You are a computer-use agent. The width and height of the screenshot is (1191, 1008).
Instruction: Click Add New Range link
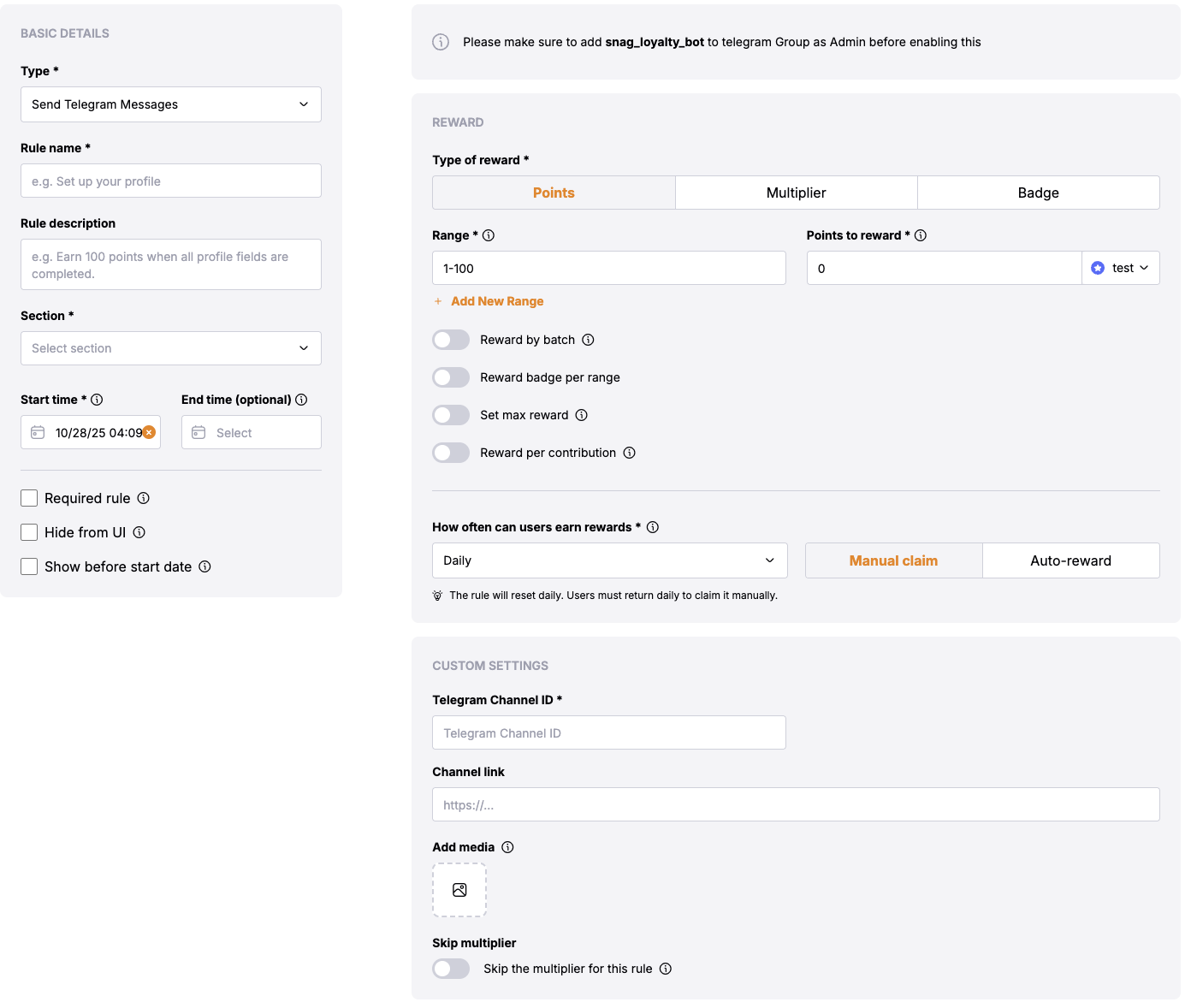(497, 301)
